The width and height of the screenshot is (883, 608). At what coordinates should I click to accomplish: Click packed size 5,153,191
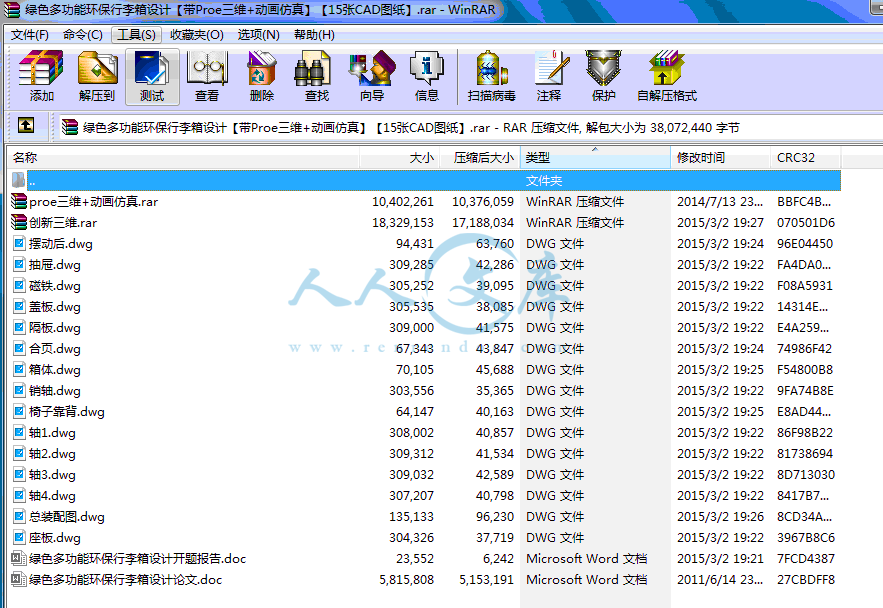486,579
